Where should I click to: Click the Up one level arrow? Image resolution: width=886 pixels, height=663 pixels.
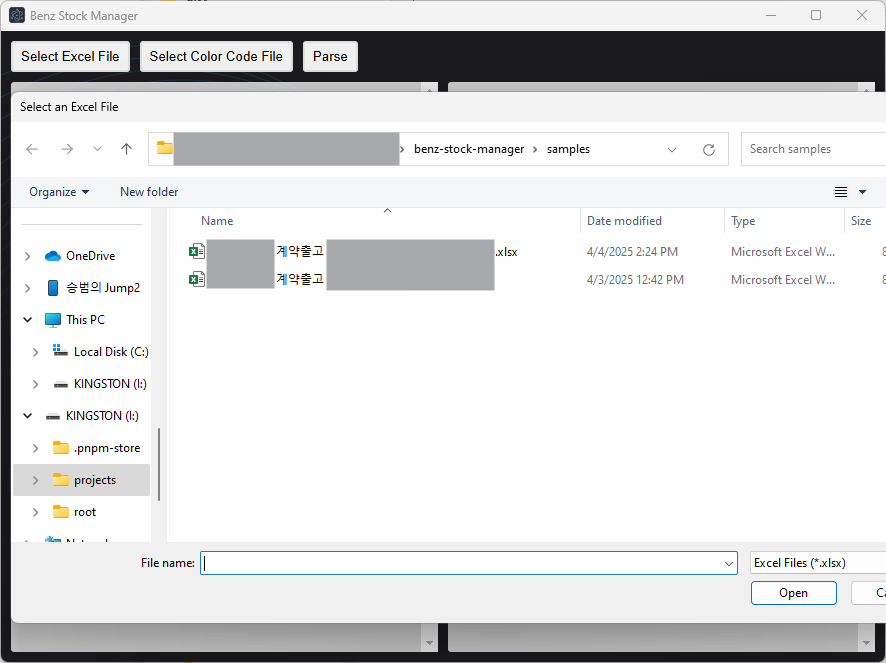(126, 149)
